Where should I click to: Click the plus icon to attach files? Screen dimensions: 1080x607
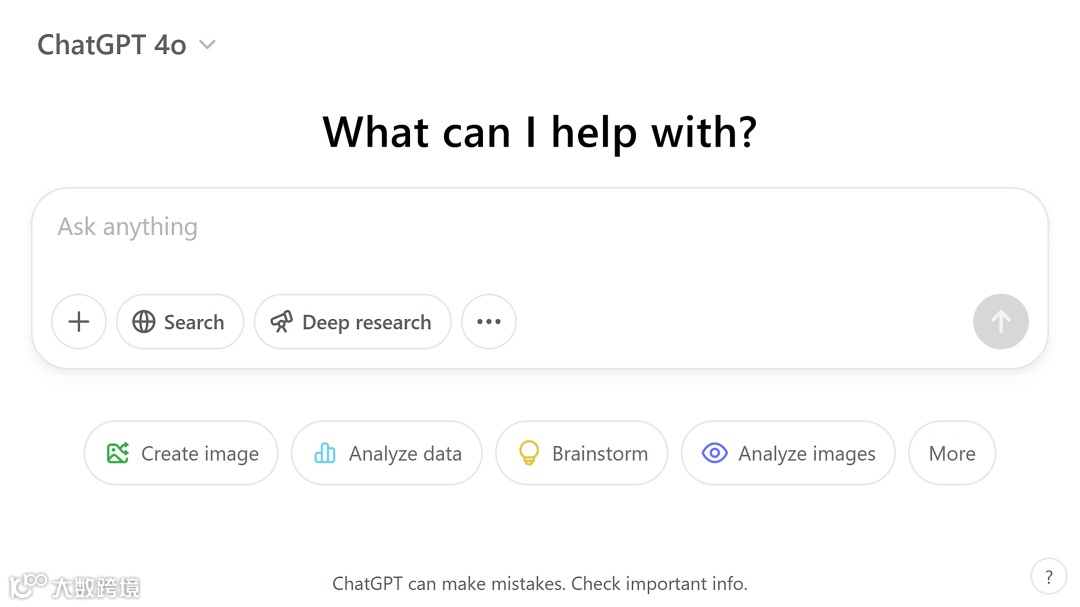(78, 321)
